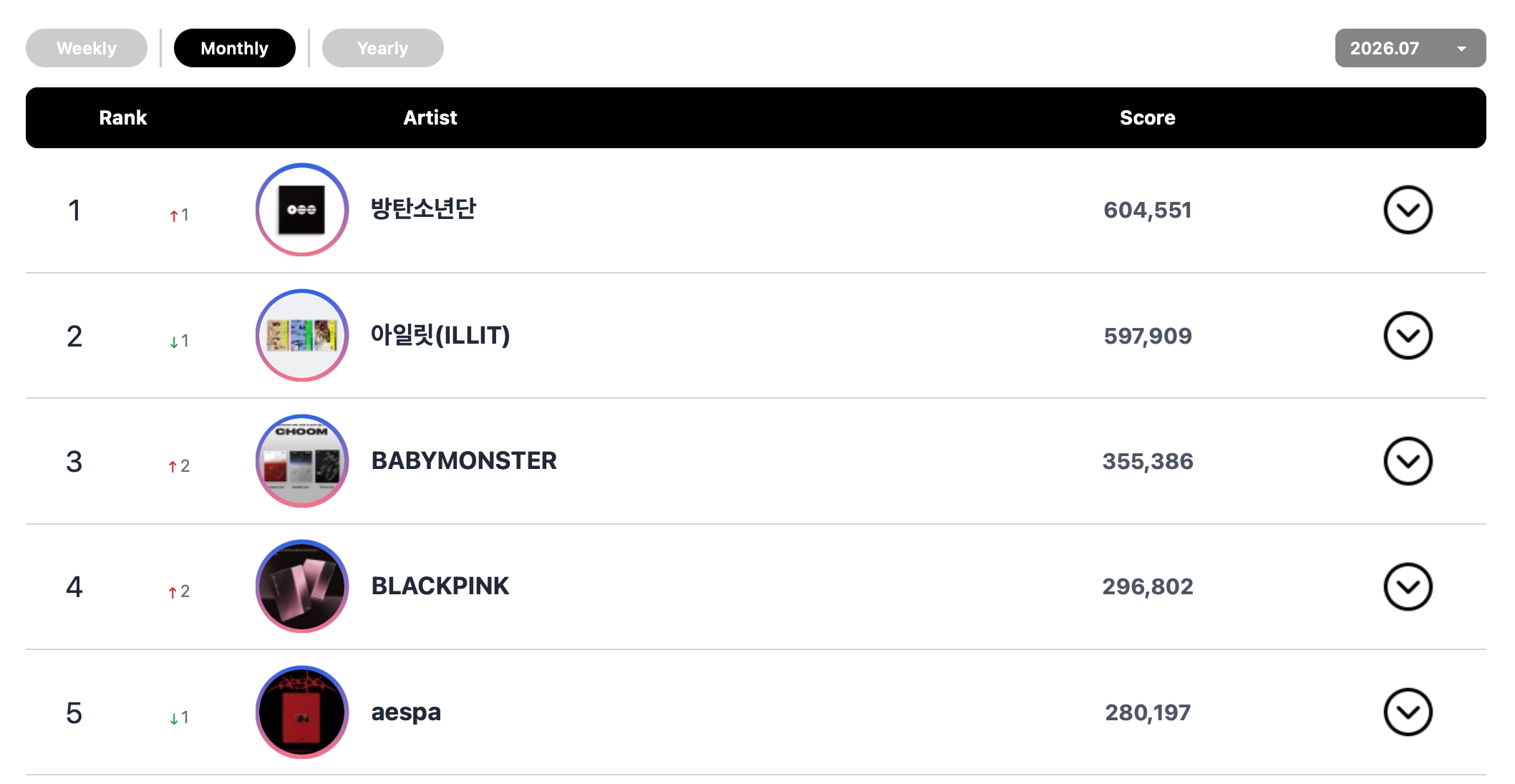Click the aespa artist name
The width and height of the screenshot is (1515, 784).
[405, 712]
